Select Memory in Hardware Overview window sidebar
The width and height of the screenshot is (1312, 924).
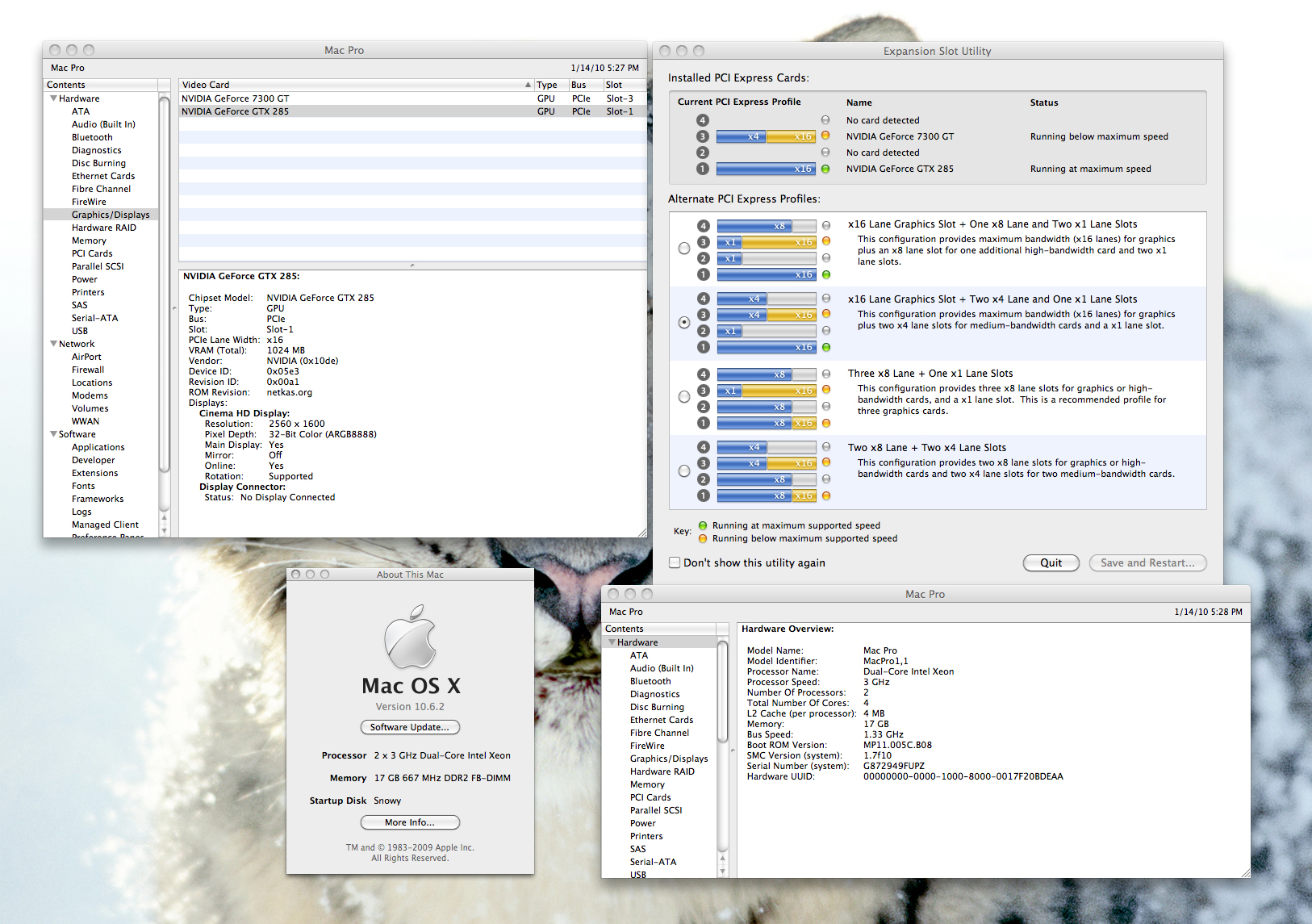click(647, 784)
